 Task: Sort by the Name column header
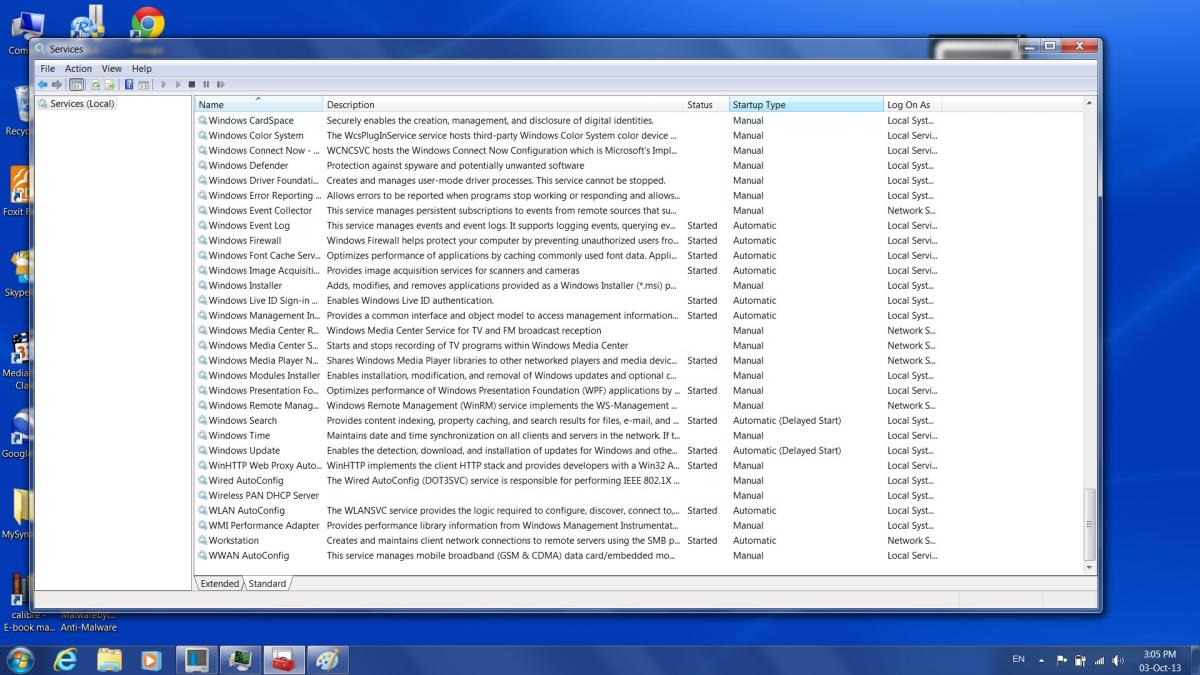(259, 104)
